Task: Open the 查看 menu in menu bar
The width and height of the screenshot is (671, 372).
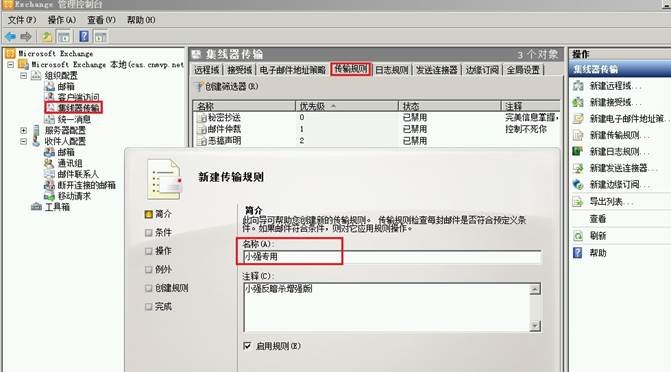Action: pyautogui.click(x=101, y=20)
